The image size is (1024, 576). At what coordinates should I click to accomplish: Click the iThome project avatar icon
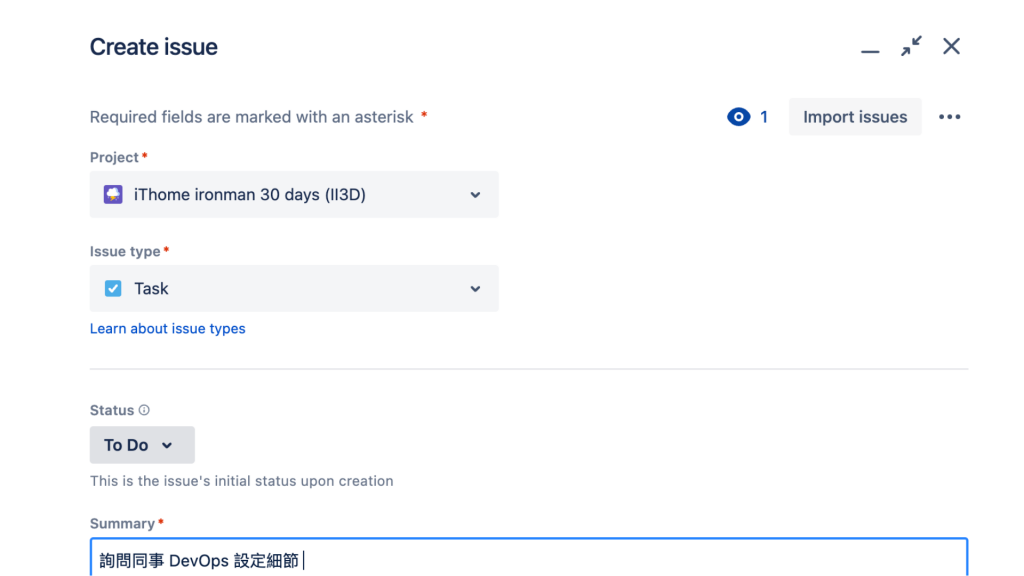tap(113, 195)
